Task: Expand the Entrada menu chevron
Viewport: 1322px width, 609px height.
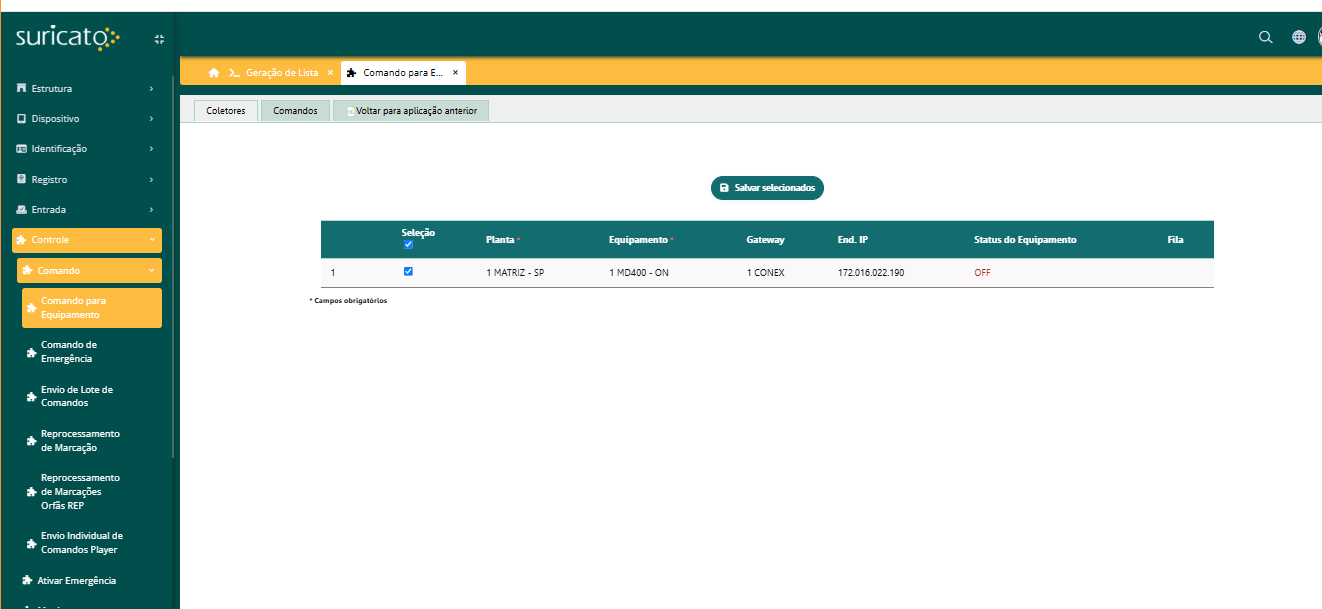Action: 151,210
